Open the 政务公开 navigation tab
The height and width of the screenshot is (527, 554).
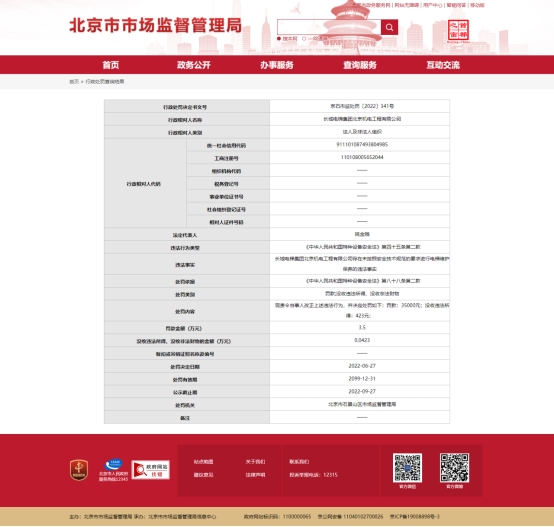click(194, 65)
